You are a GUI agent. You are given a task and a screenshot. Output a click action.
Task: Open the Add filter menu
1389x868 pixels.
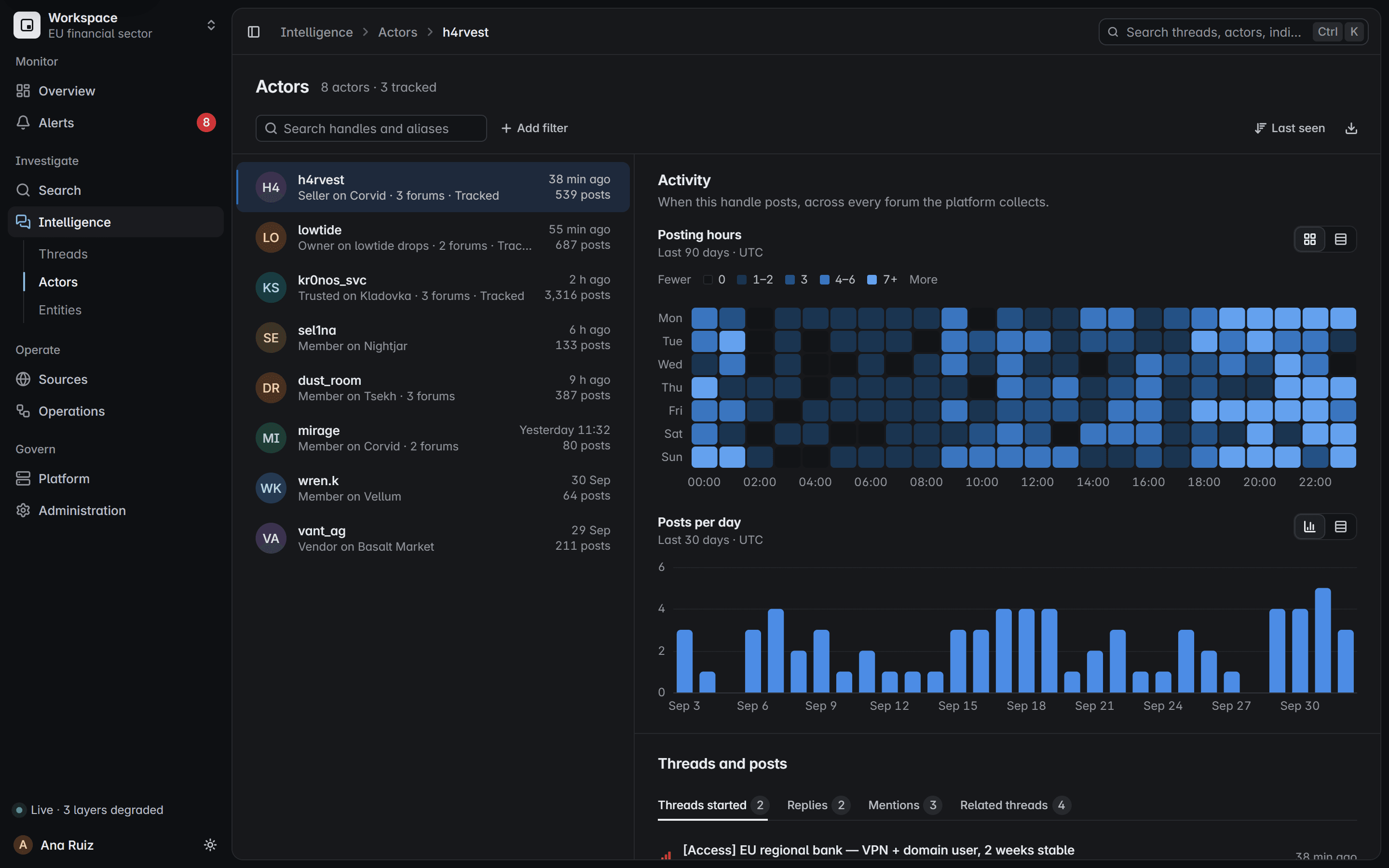click(534, 128)
